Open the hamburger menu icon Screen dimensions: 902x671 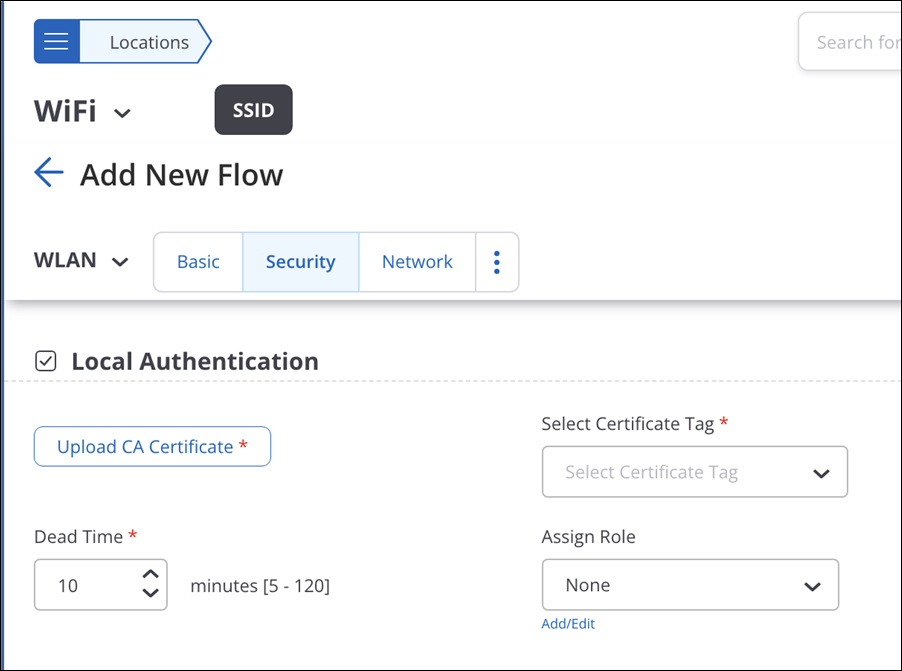tap(56, 41)
